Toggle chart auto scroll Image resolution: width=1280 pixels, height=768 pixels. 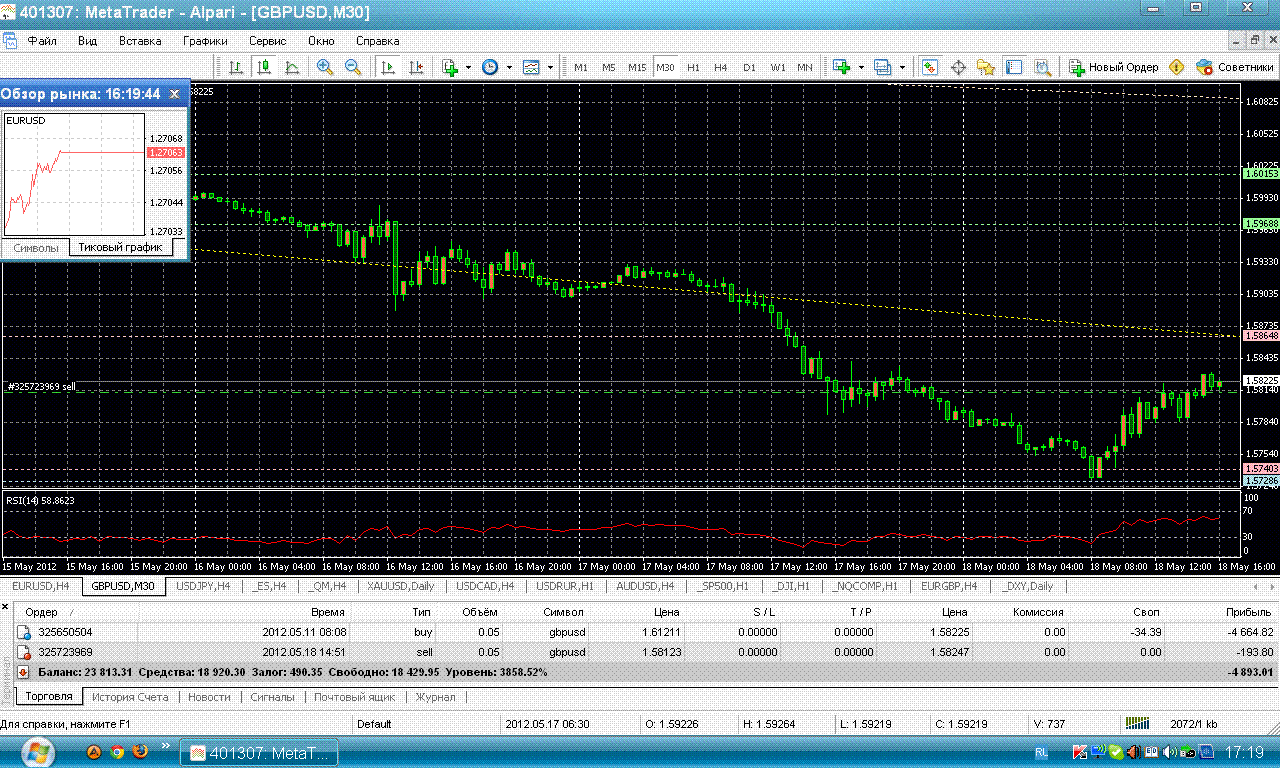(387, 67)
